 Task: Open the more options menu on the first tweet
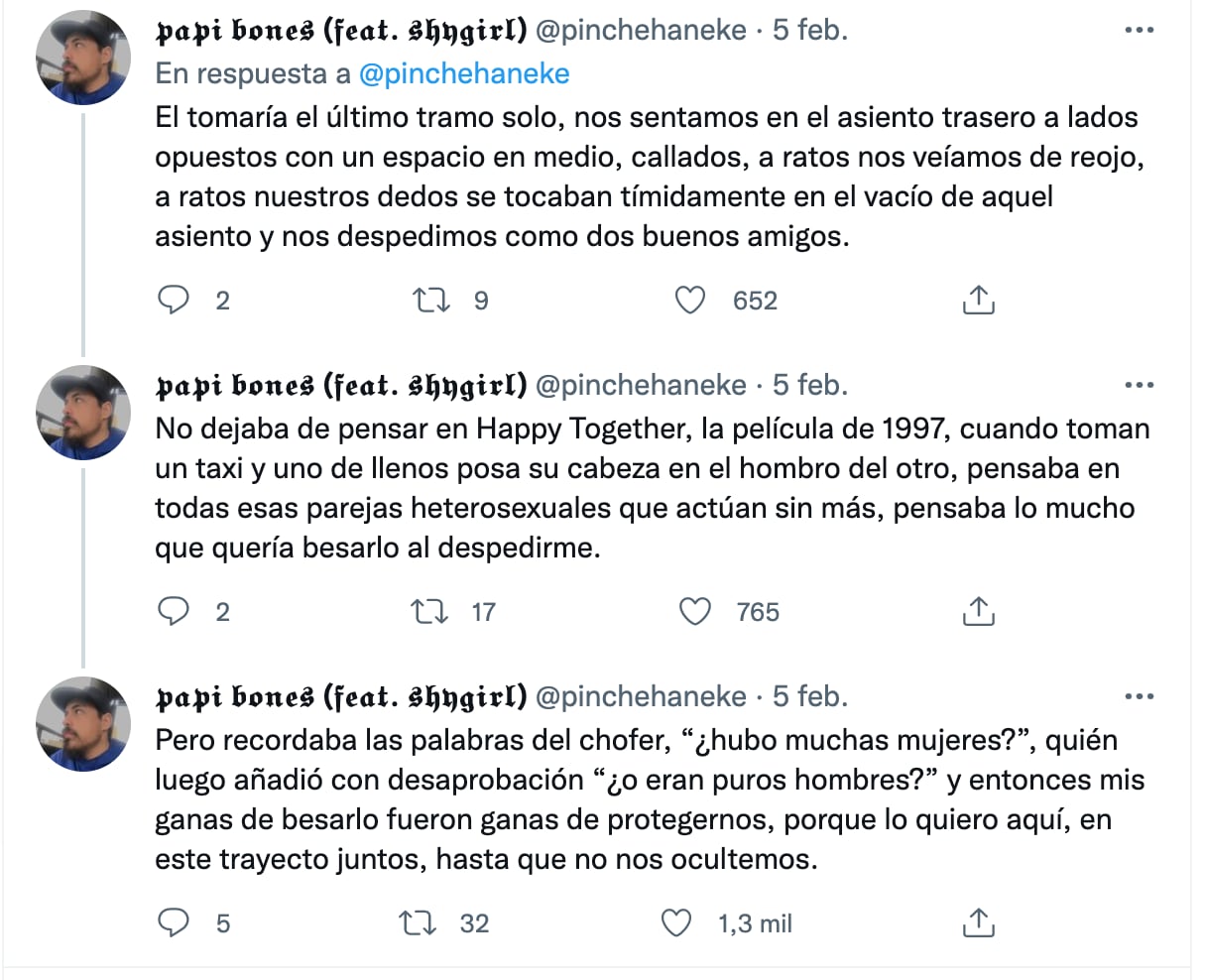(1141, 30)
